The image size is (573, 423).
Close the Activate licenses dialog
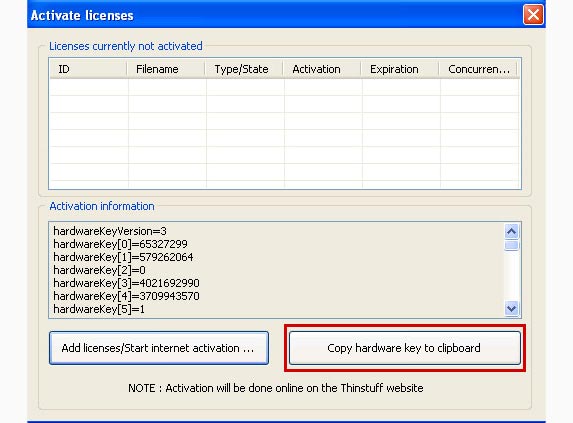533,15
